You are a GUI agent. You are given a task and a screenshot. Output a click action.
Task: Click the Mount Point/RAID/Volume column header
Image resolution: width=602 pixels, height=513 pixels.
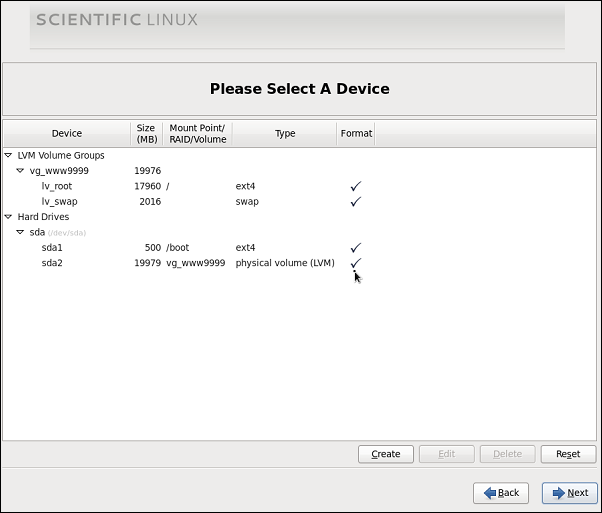point(198,133)
